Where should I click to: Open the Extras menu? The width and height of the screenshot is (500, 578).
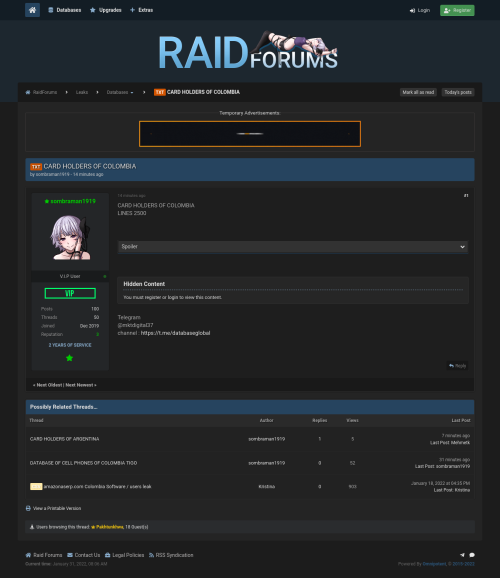tap(141, 10)
